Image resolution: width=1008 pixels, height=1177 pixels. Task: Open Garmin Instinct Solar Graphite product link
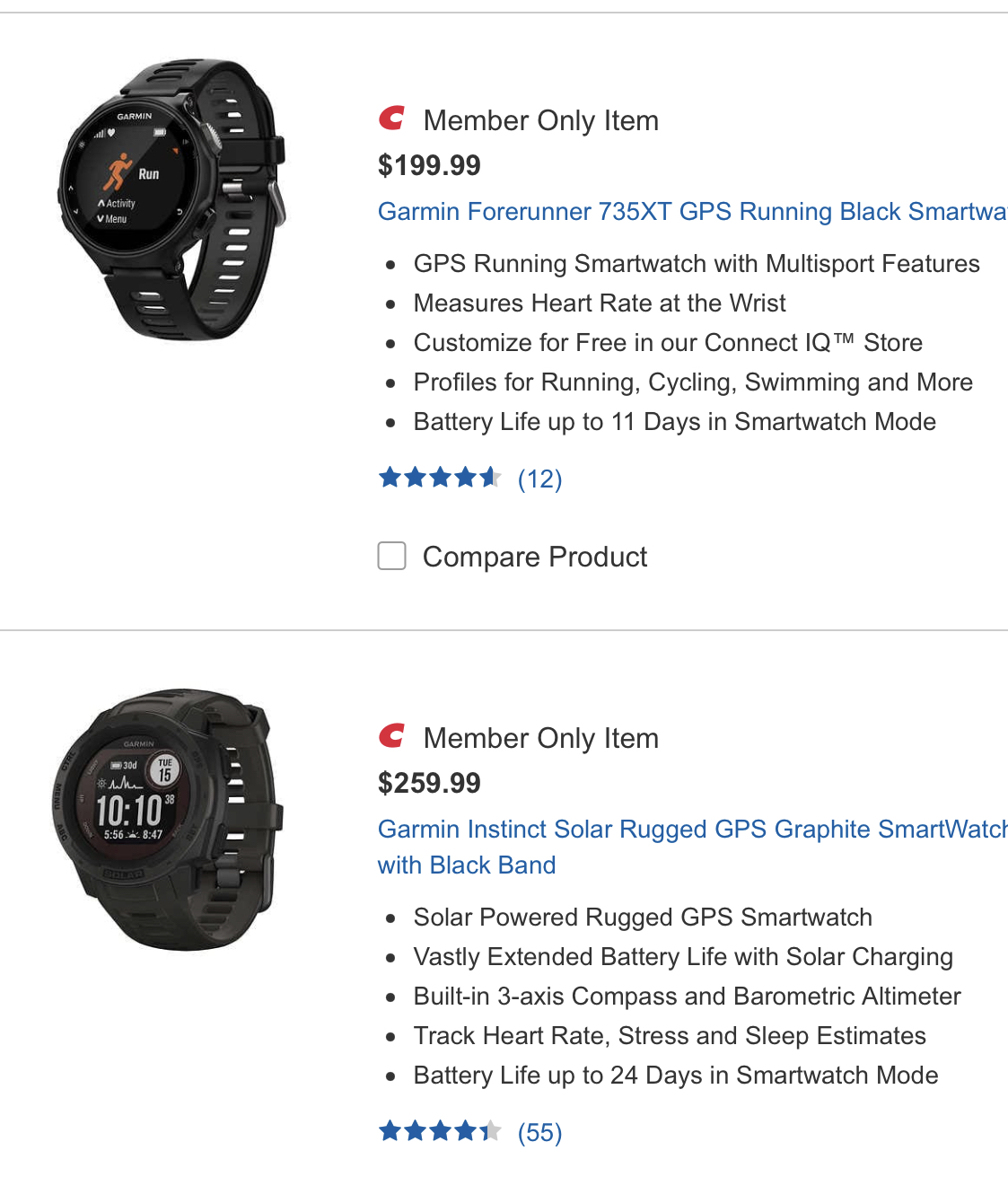click(x=691, y=830)
